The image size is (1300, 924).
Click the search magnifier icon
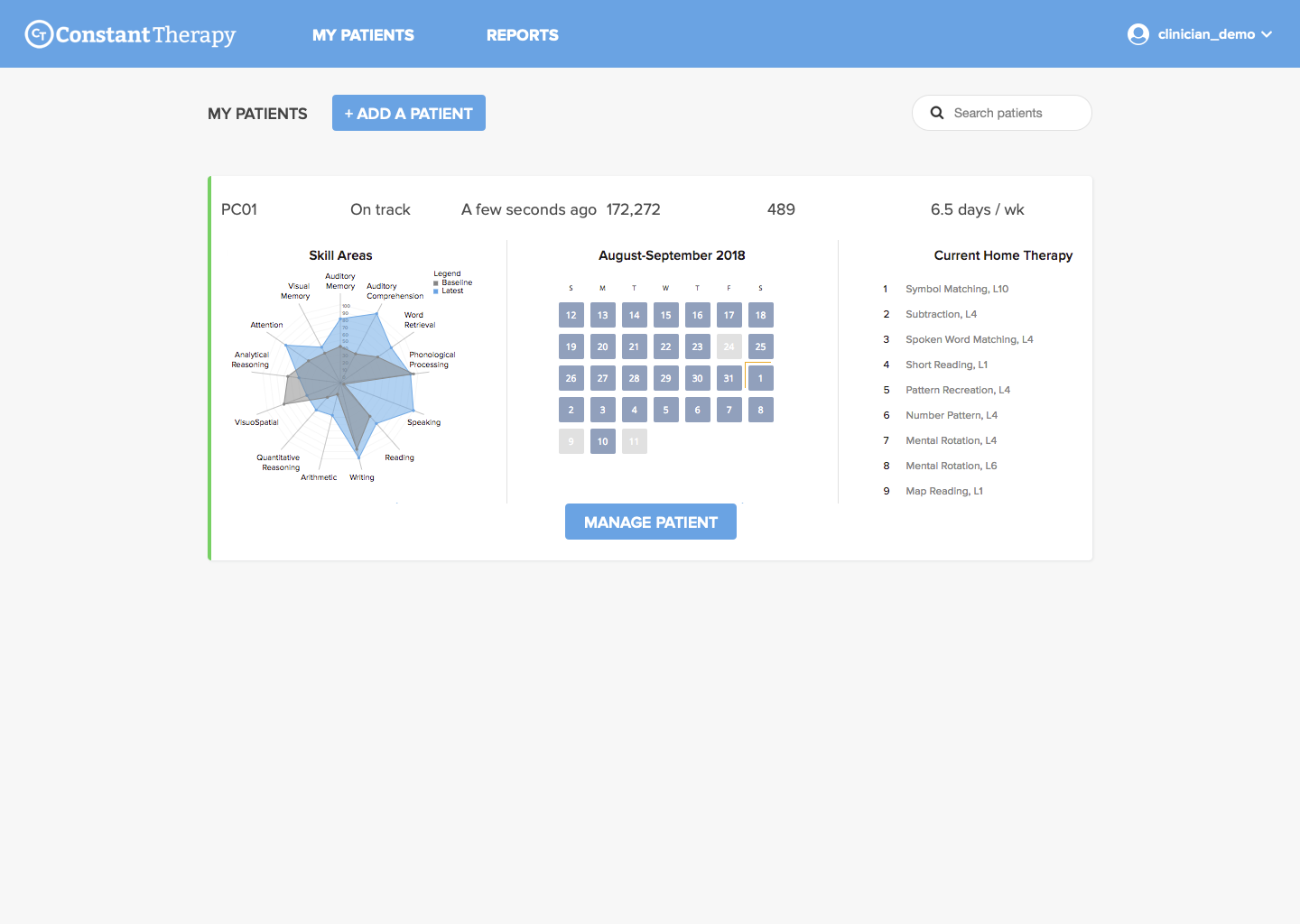(937, 113)
